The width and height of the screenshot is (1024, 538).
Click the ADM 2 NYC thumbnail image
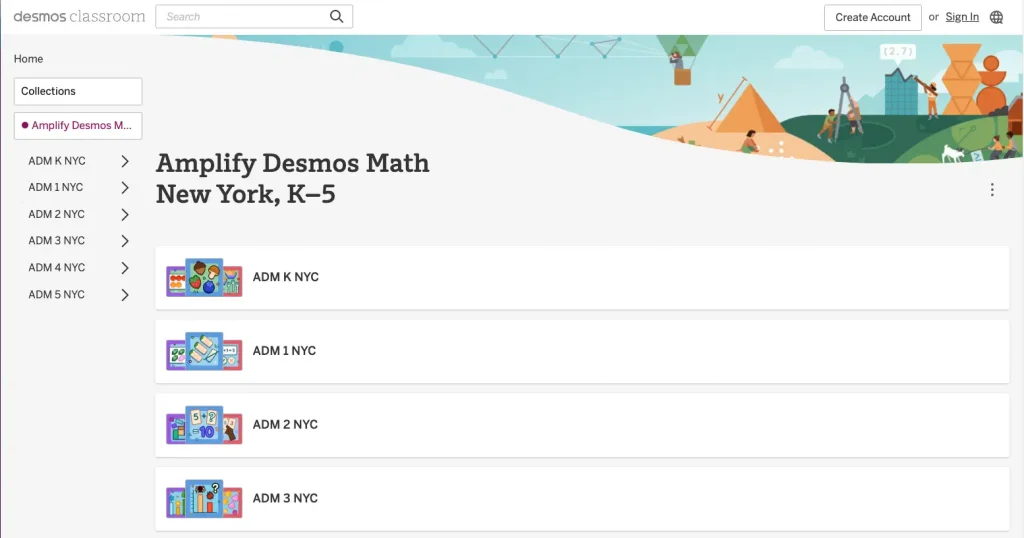pos(204,425)
